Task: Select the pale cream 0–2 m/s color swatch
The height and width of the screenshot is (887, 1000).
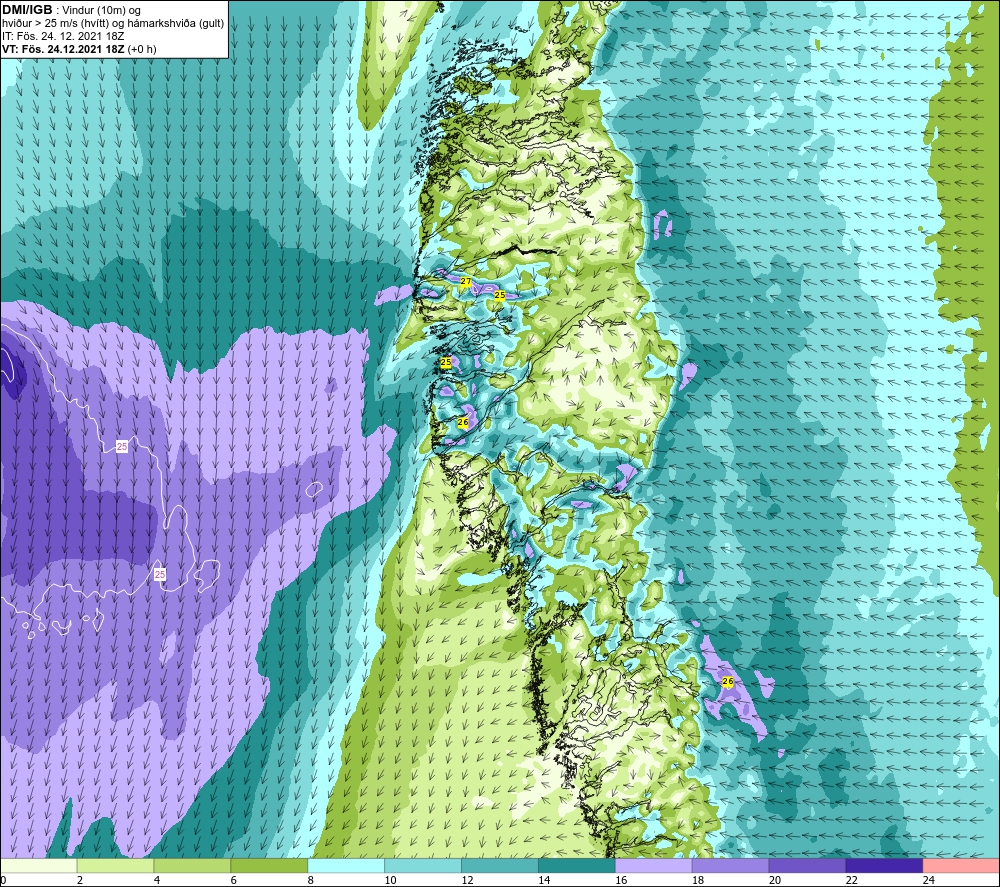Action: coord(38,865)
